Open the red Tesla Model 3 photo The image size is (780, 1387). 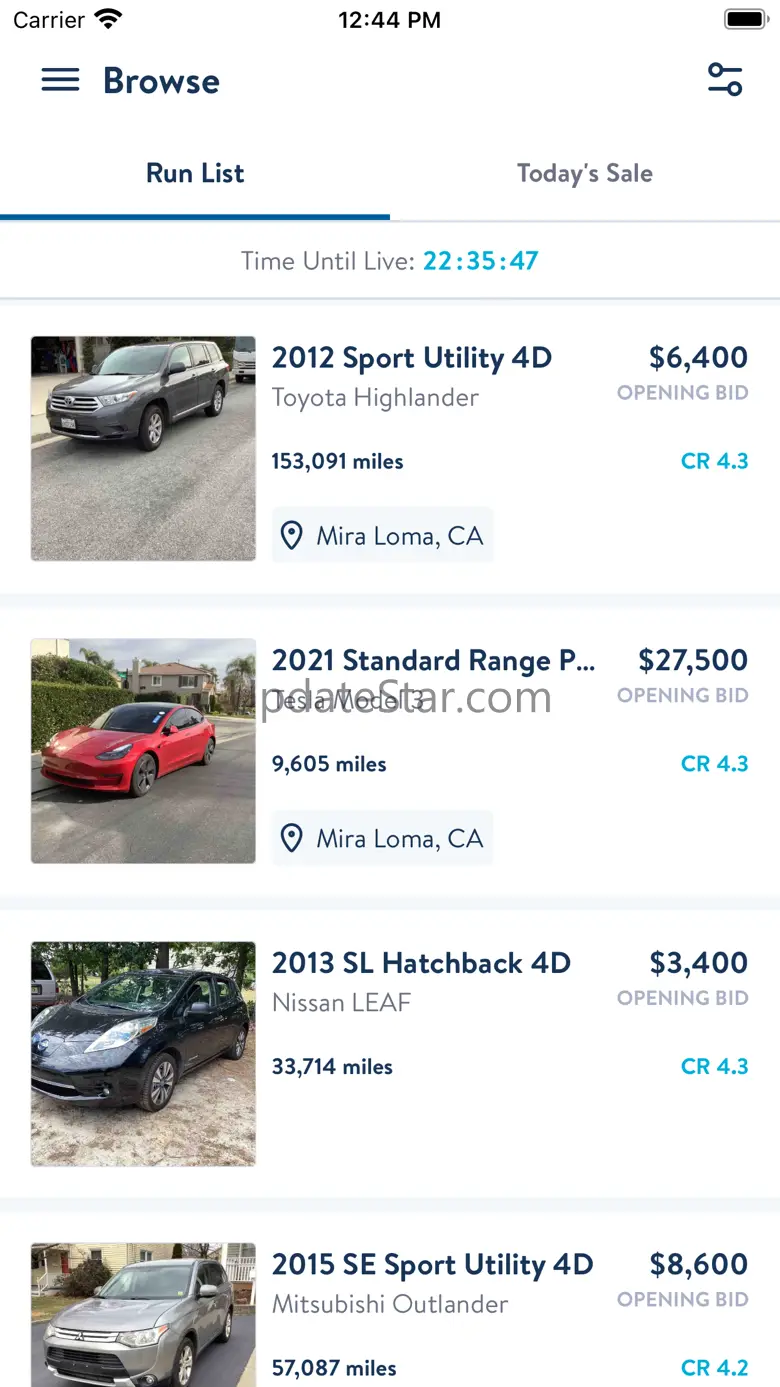point(143,751)
